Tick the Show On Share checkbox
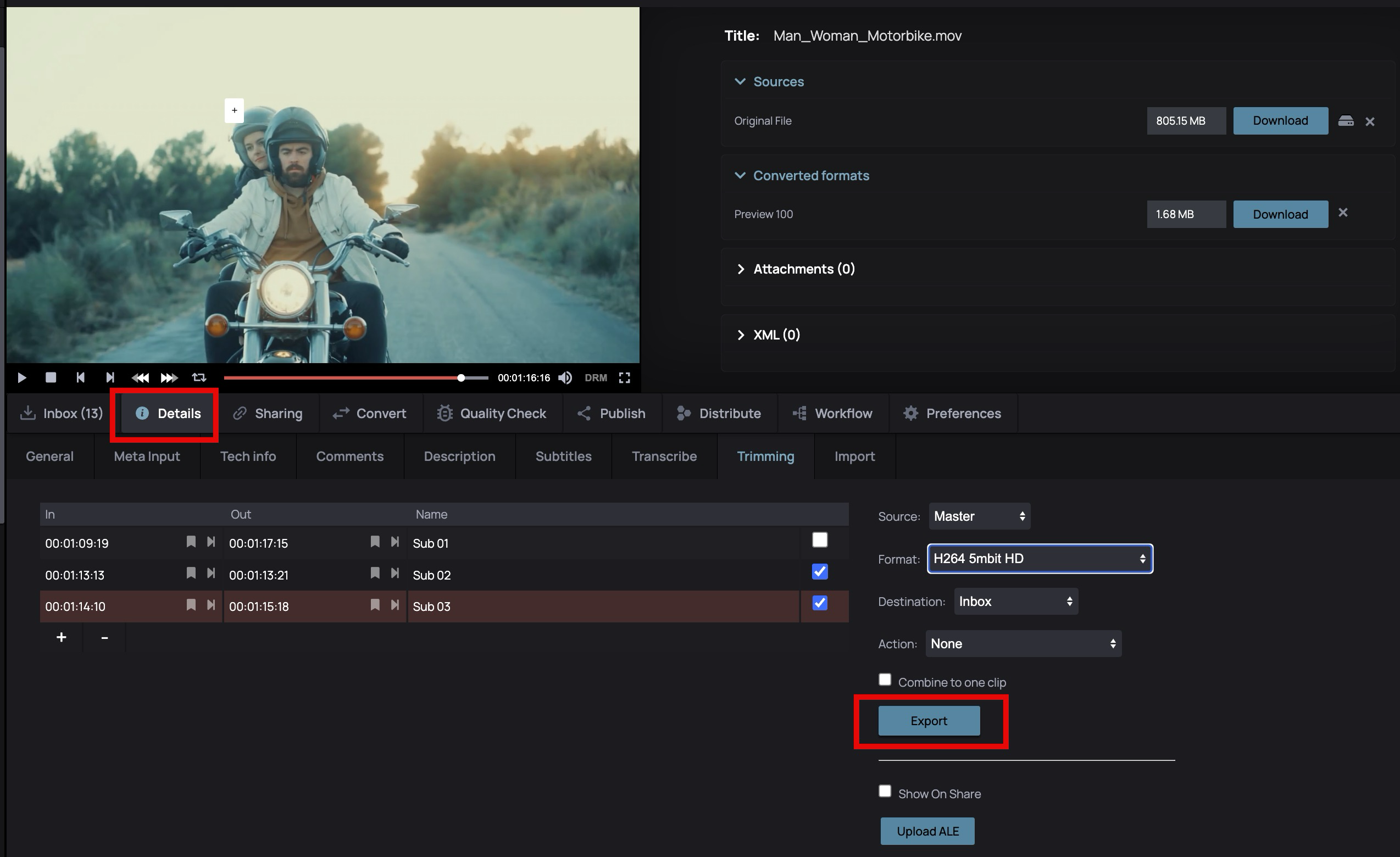Screen dimensions: 1400x857 coord(885,791)
